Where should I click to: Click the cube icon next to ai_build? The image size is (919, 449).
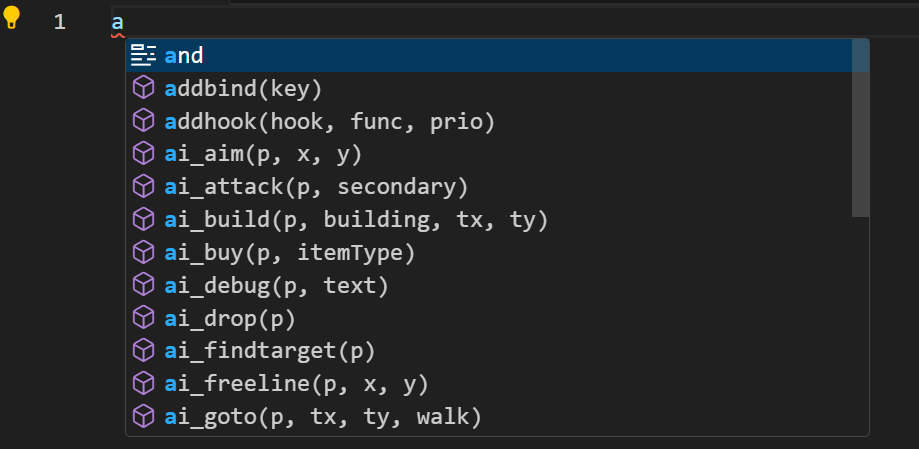[x=143, y=219]
